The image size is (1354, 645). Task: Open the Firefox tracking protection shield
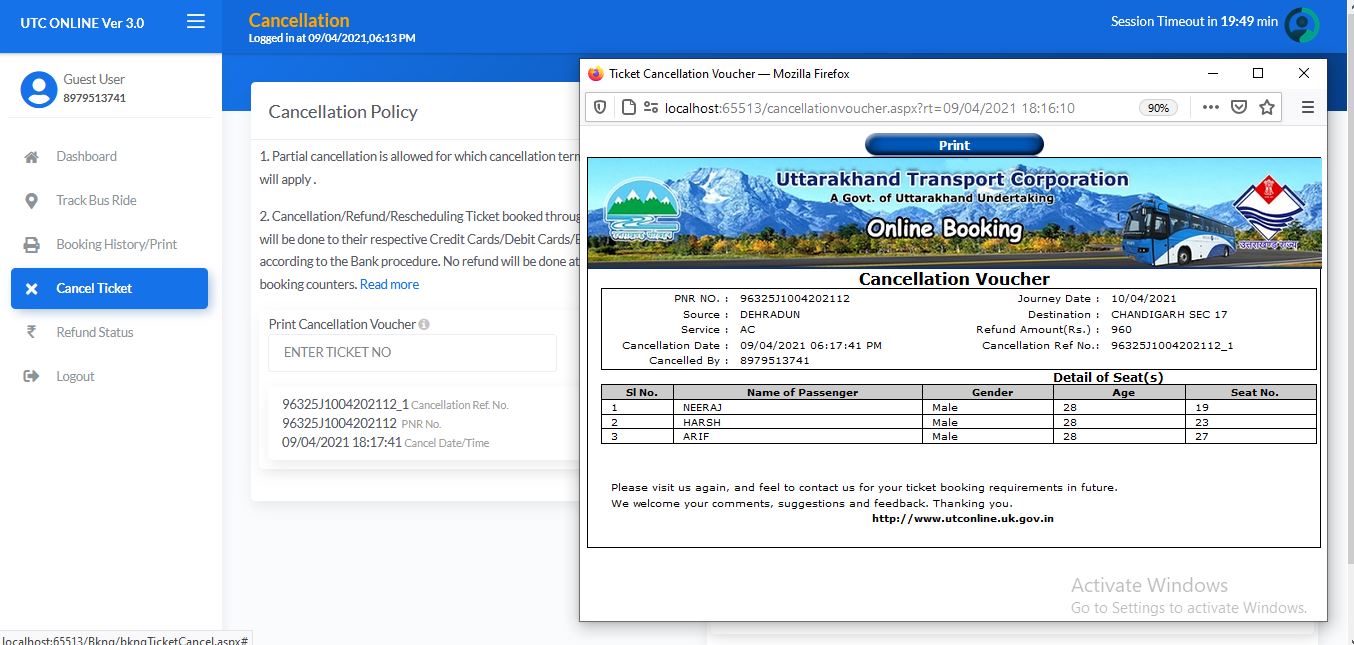pyautogui.click(x=600, y=108)
